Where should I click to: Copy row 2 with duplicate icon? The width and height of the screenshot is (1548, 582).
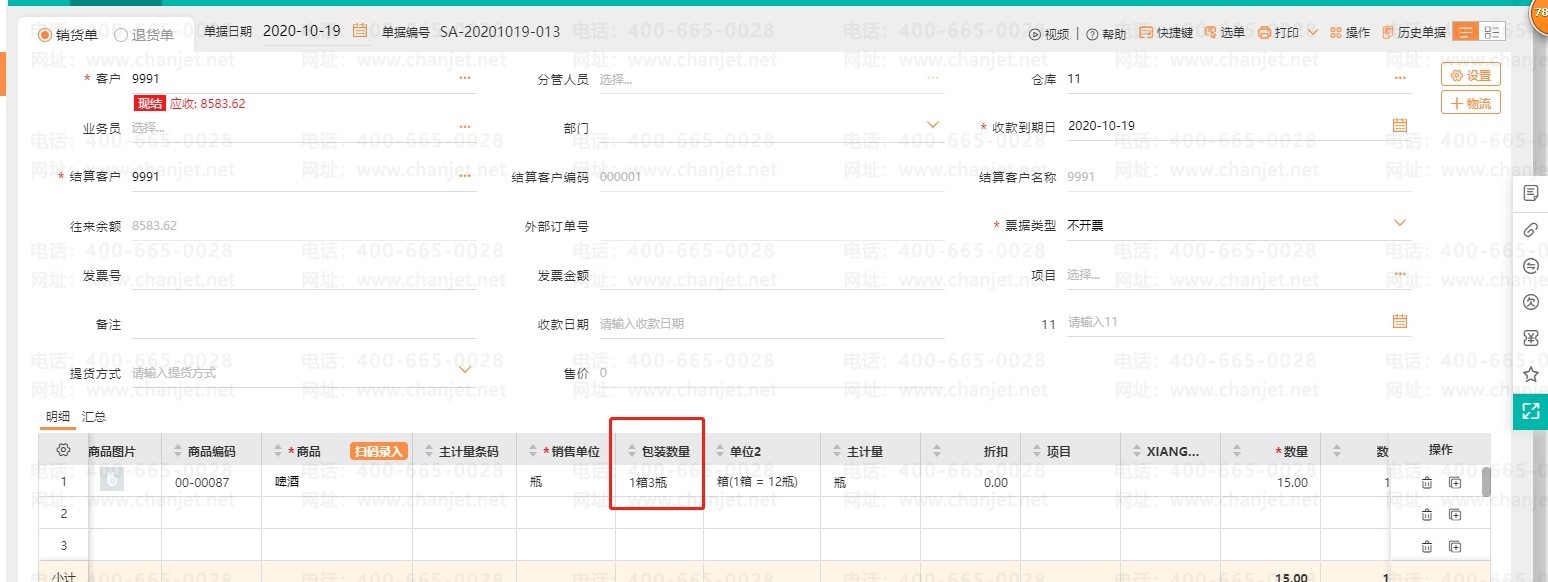click(1455, 514)
